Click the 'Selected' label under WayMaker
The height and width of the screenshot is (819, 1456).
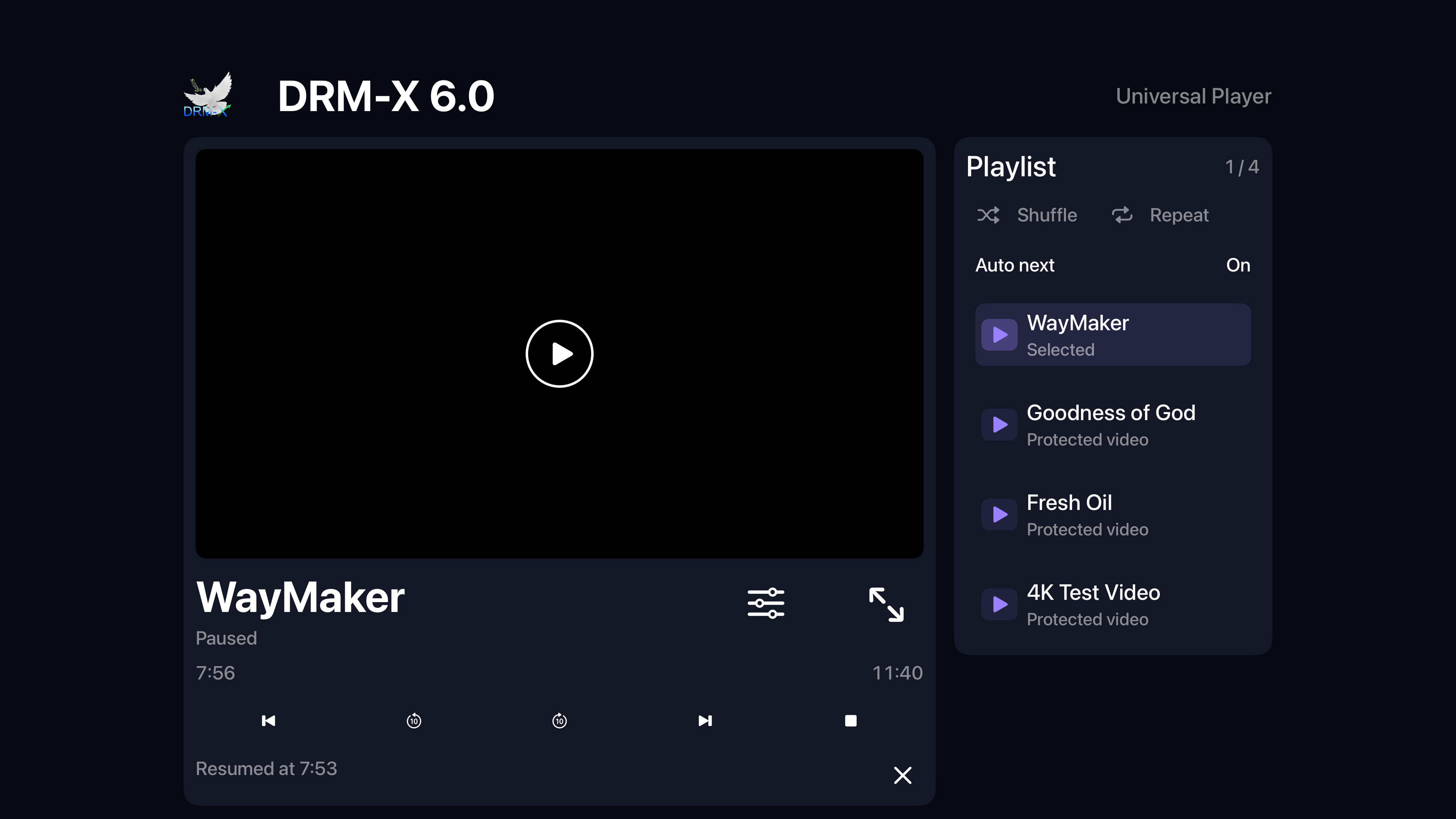click(x=1061, y=350)
